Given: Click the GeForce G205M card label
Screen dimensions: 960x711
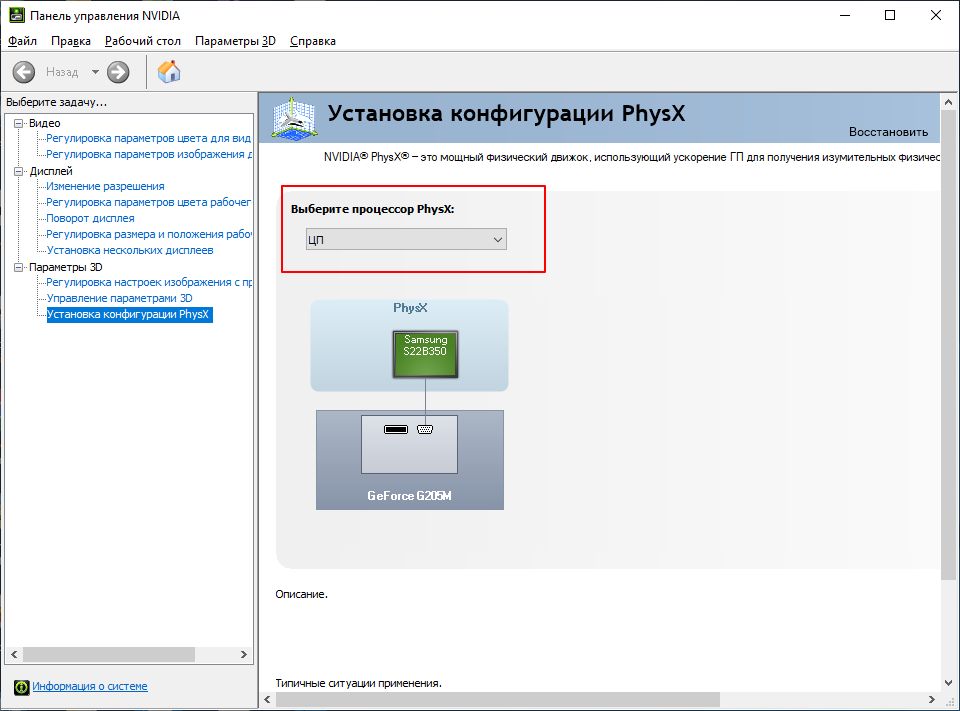Looking at the screenshot, I should point(410,495).
